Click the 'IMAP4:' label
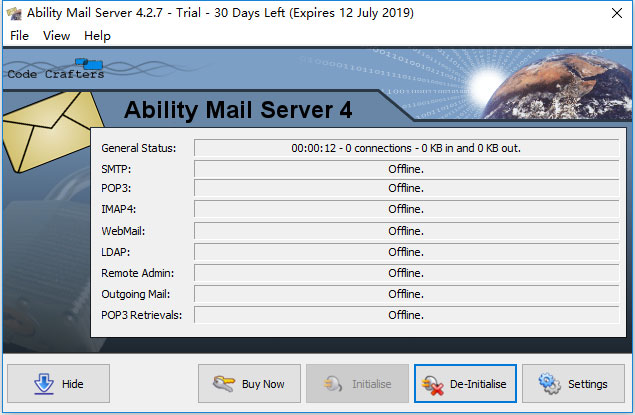Screen dimensions: 635x415 pos(119,209)
